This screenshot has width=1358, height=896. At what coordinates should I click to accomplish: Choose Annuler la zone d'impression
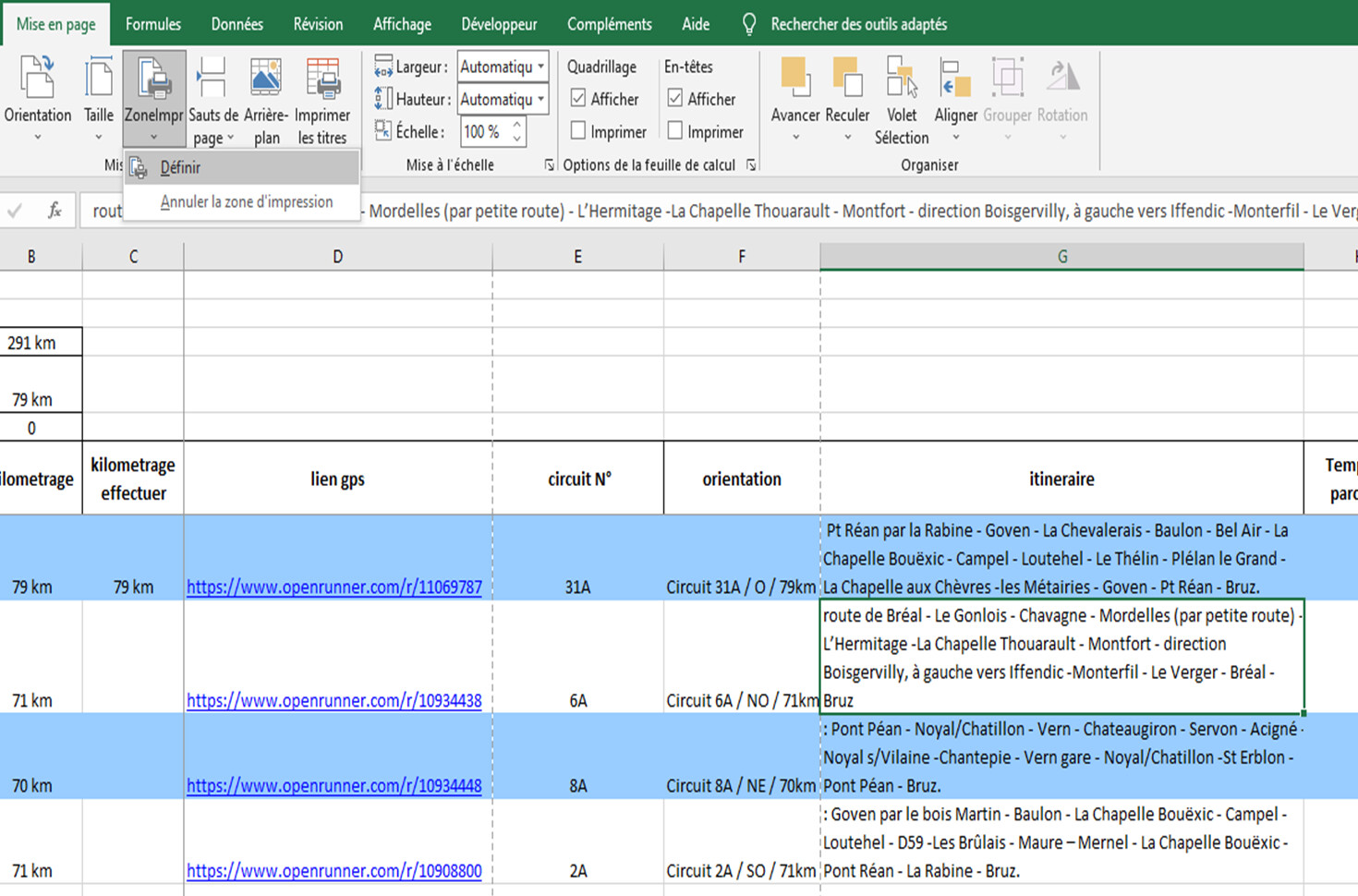(x=242, y=201)
